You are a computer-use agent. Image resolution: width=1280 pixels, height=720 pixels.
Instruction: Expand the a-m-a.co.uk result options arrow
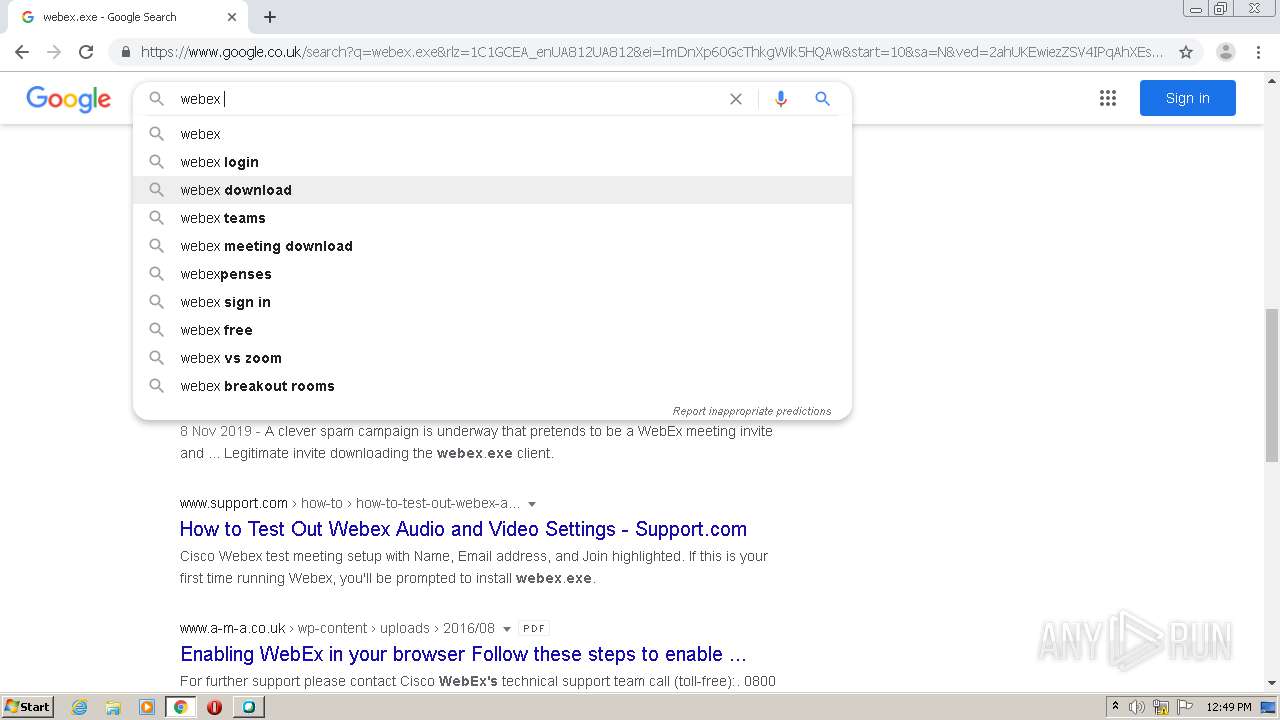[x=507, y=629]
